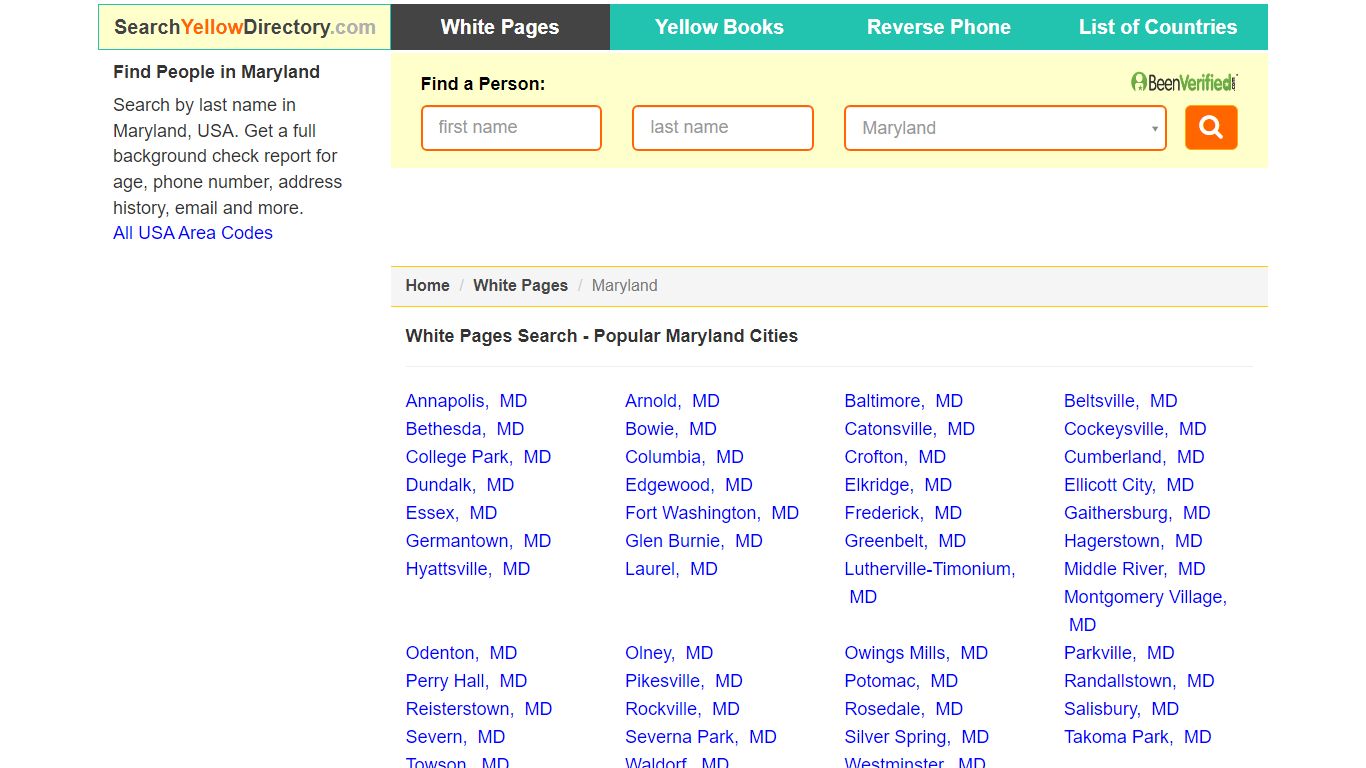Viewport: 1366px width, 768px height.
Task: Open College Park, MD listing
Action: click(x=478, y=457)
